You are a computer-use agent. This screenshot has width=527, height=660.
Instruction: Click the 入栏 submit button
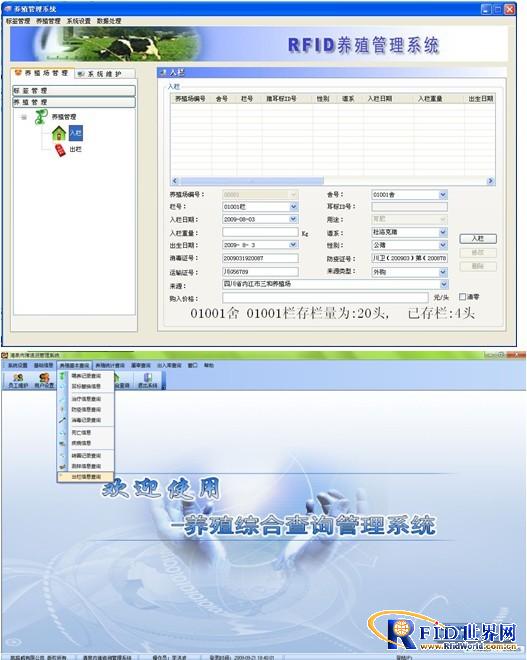[478, 239]
